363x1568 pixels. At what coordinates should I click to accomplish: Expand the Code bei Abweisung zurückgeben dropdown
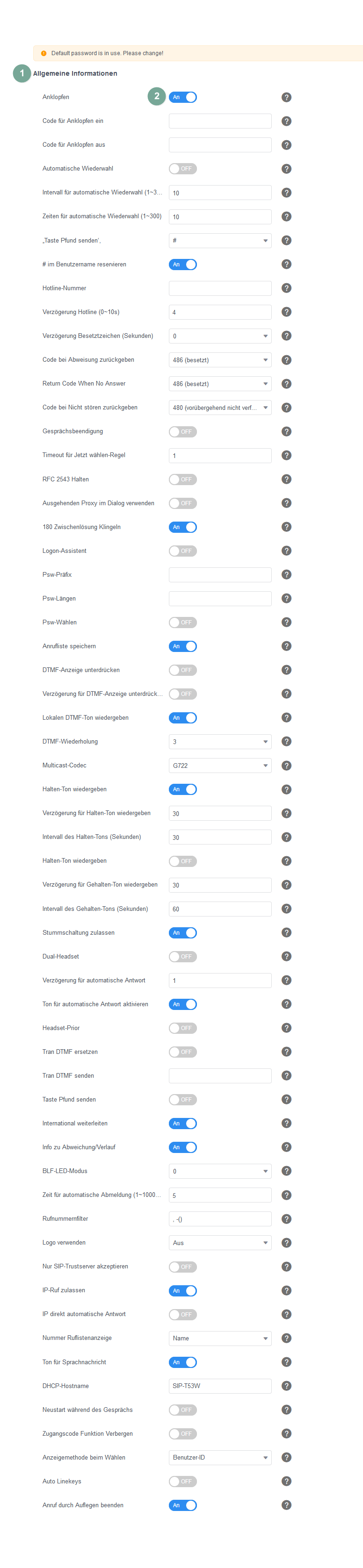(220, 360)
